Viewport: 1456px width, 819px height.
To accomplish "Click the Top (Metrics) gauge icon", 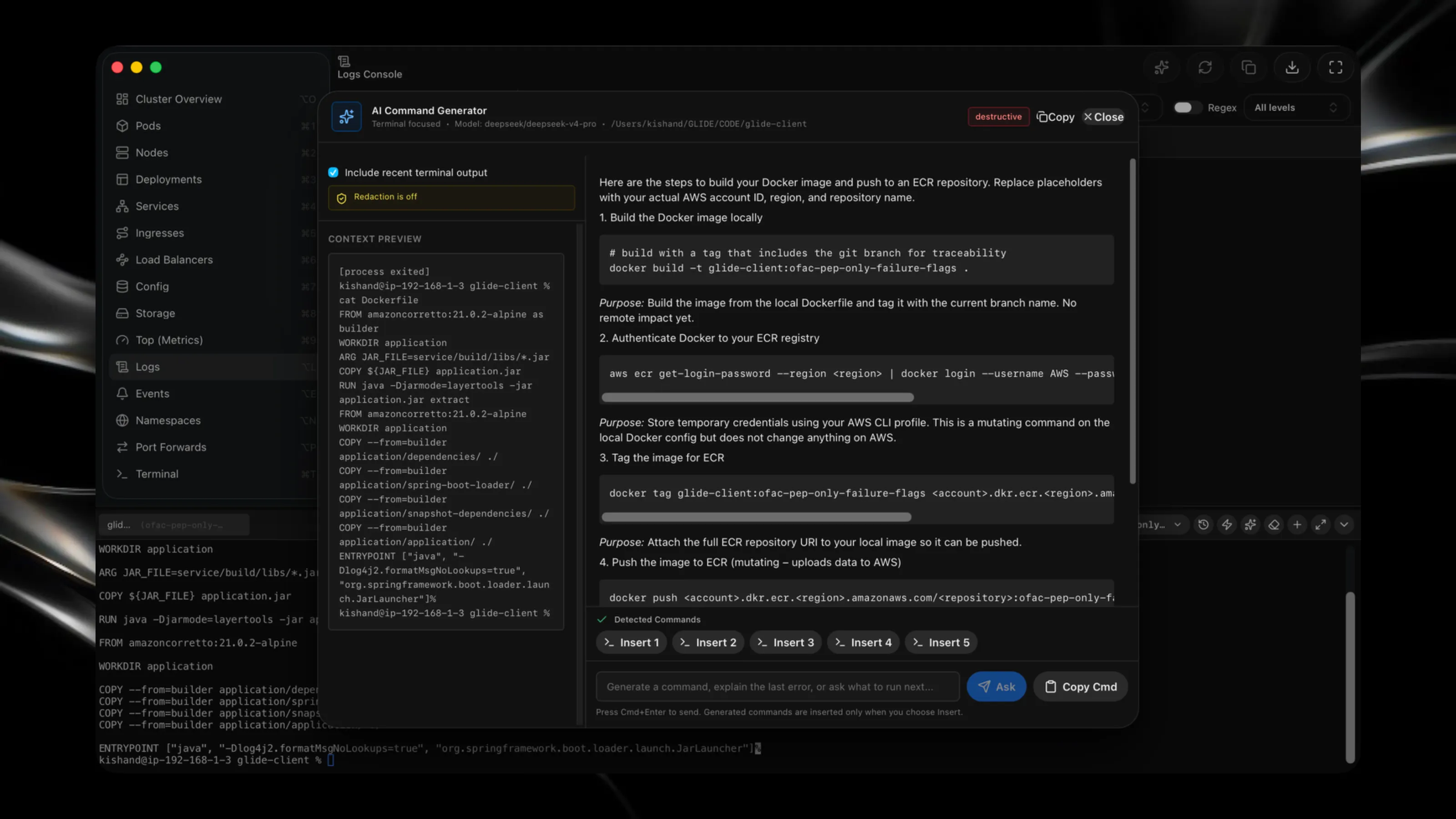I will [122, 340].
